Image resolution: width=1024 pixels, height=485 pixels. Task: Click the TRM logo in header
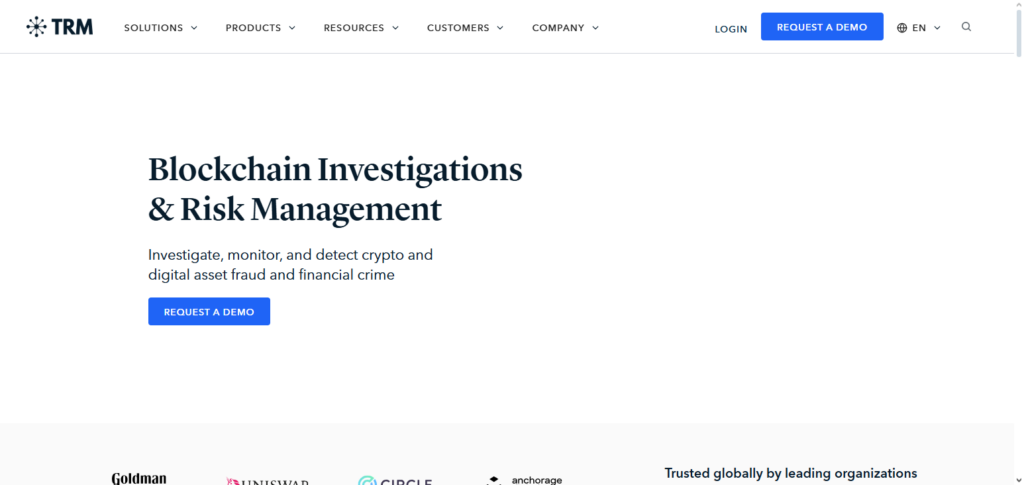click(59, 27)
